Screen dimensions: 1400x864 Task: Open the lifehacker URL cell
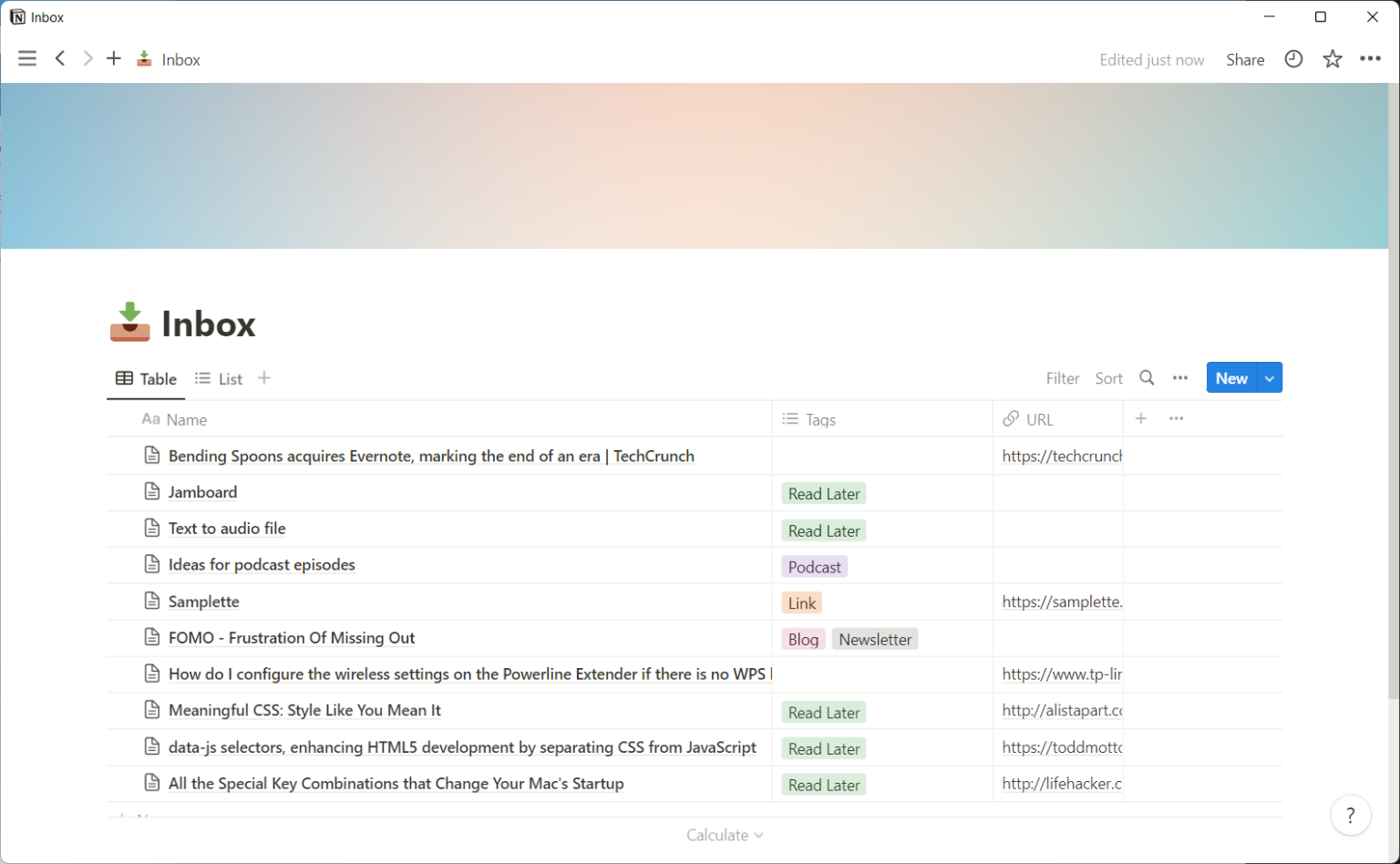click(1058, 784)
